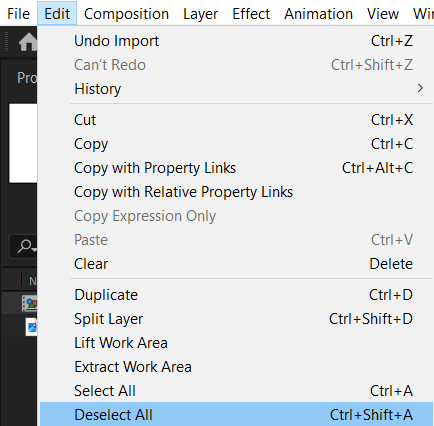Screen dimensions: 434x426
Task: Click the search magnifier icon in Project panel
Action: click(x=25, y=247)
